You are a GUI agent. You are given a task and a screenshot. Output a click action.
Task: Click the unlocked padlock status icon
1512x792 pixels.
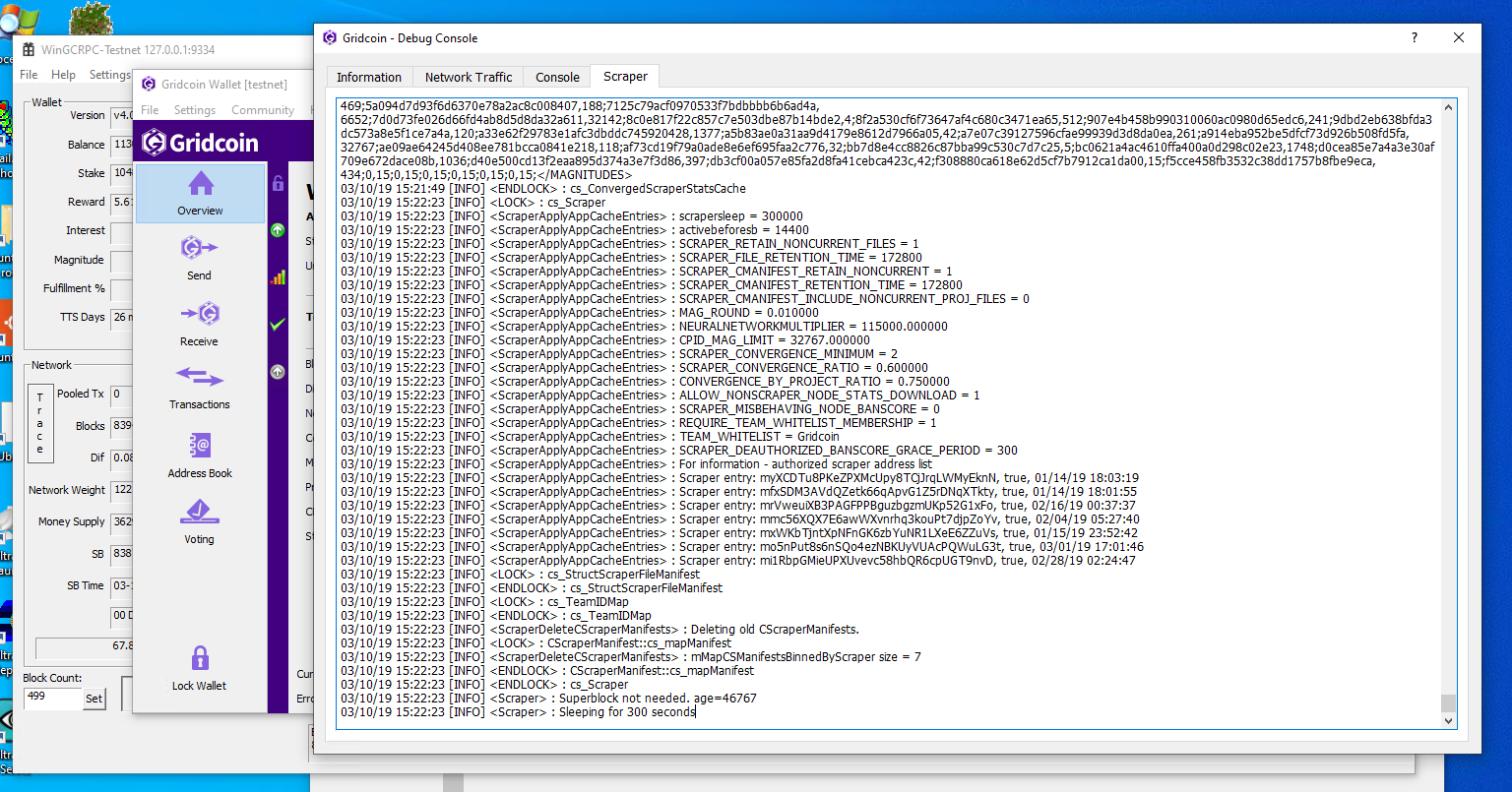click(x=278, y=183)
